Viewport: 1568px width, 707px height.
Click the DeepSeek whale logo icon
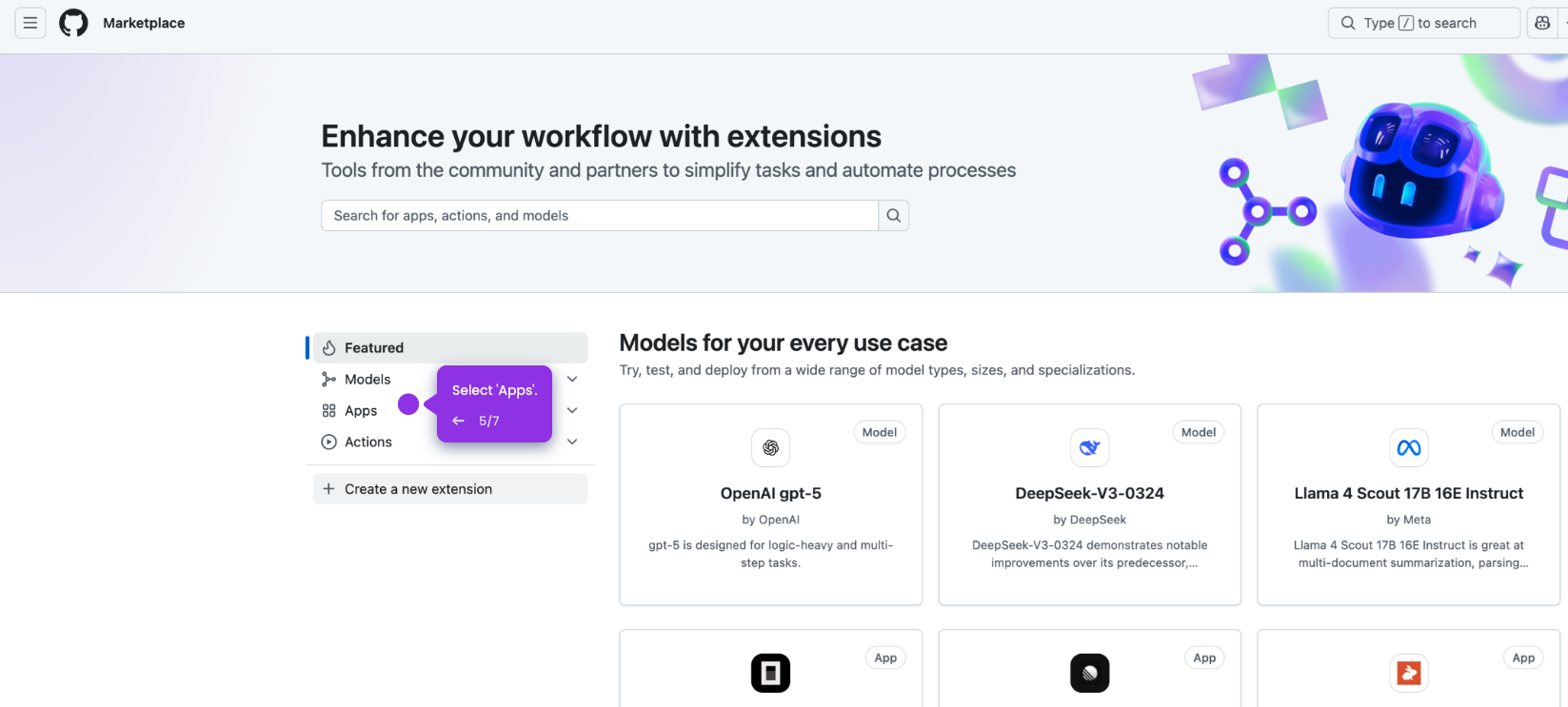pyautogui.click(x=1089, y=447)
